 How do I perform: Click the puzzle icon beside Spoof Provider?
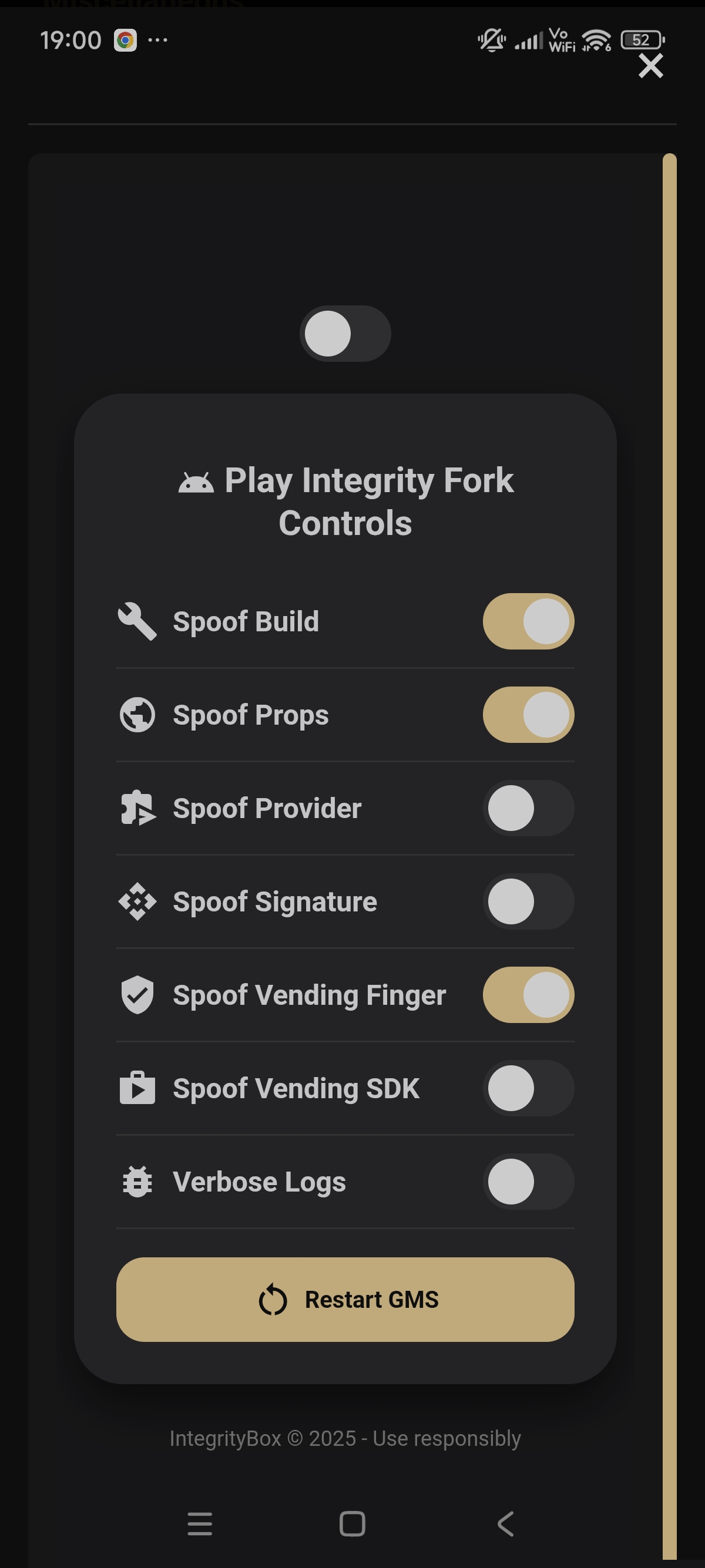pyautogui.click(x=137, y=808)
